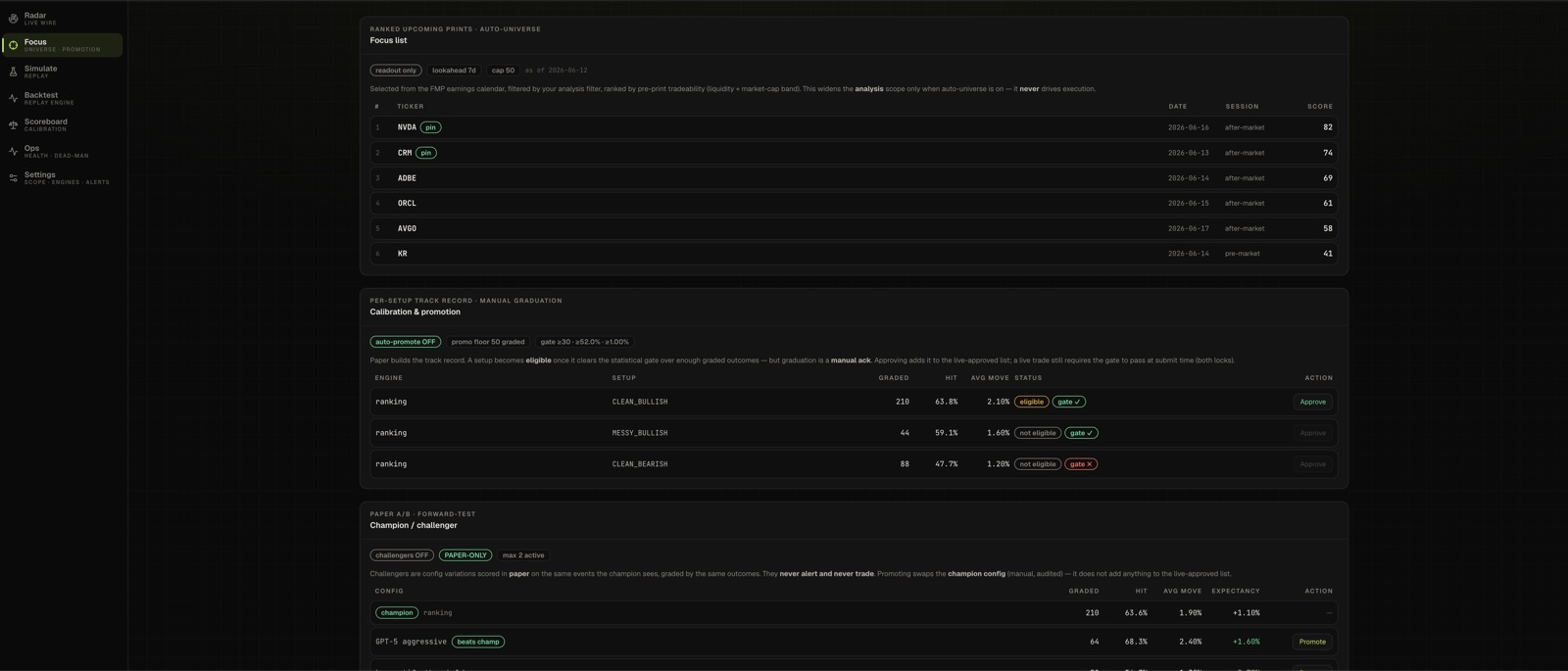Click the lookahead 7d chip
The image size is (1568, 671).
tap(454, 71)
